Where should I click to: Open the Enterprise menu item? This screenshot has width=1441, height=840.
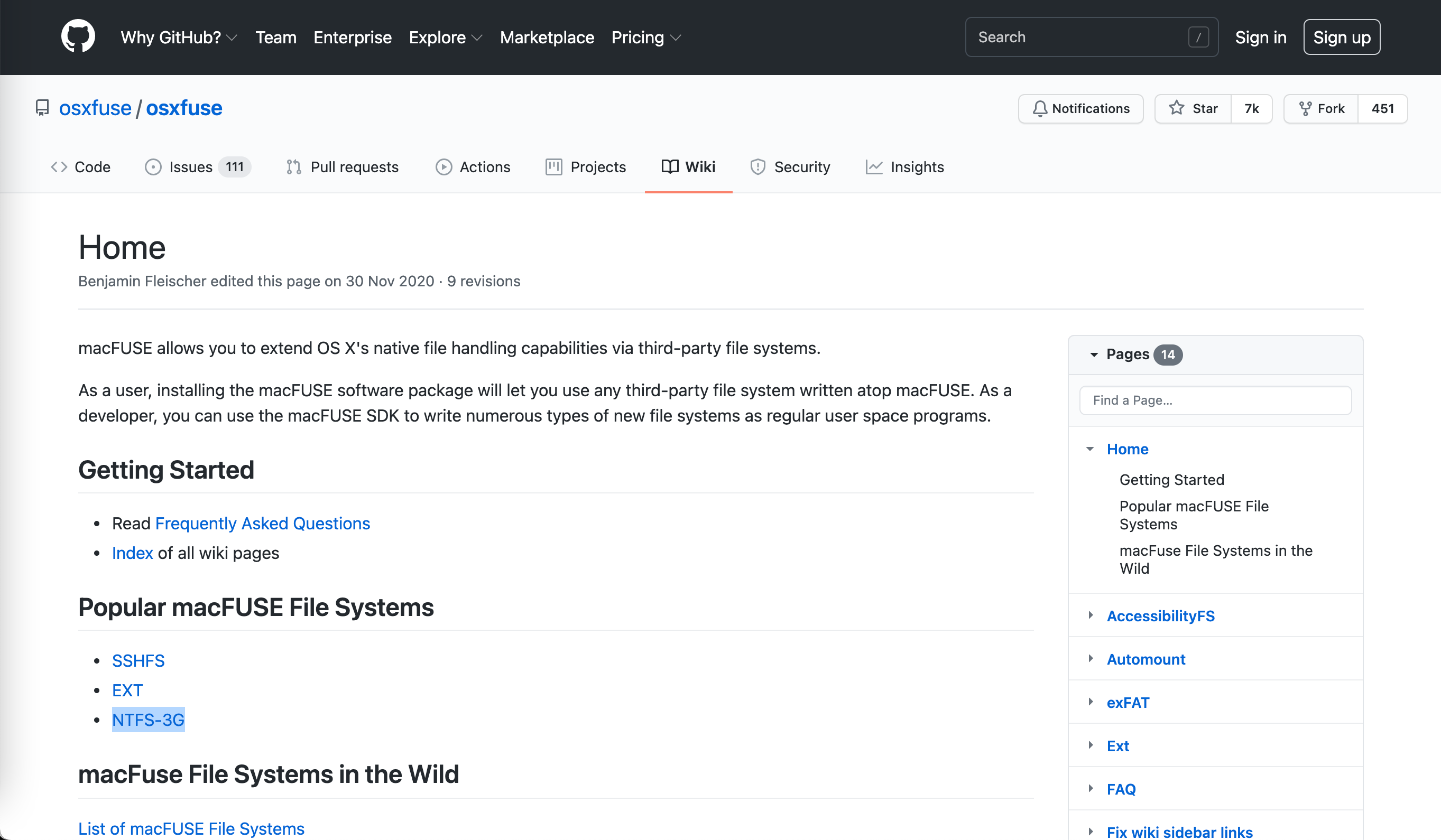[x=353, y=38]
